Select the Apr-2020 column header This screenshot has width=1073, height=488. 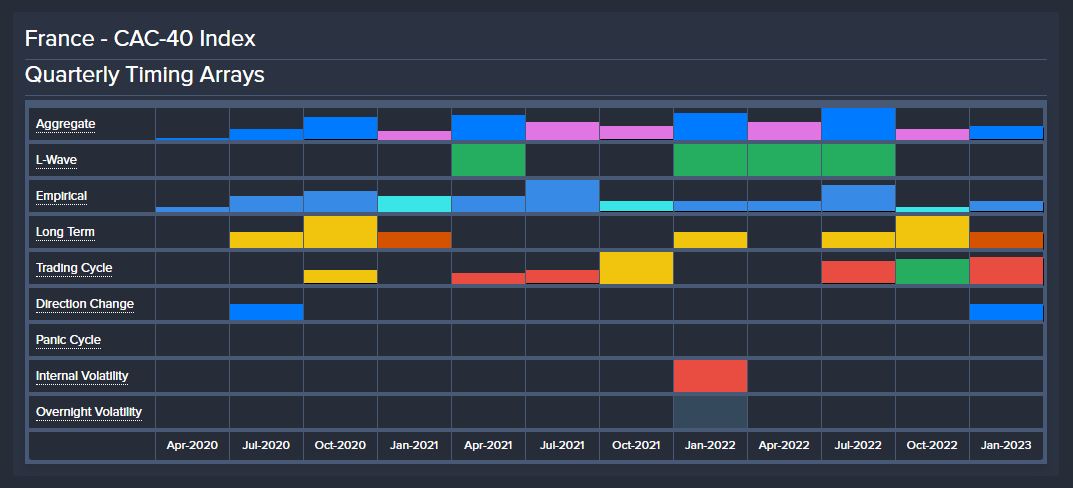pos(192,446)
